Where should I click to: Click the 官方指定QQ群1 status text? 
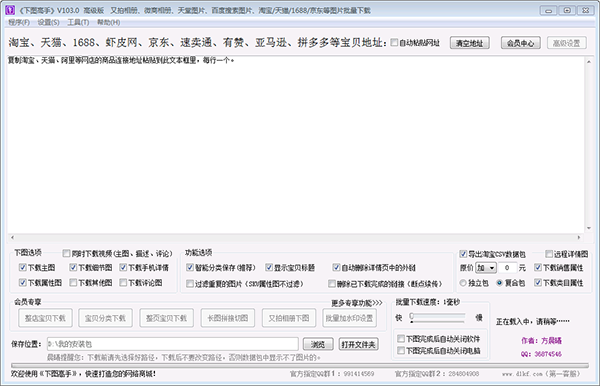(332, 374)
